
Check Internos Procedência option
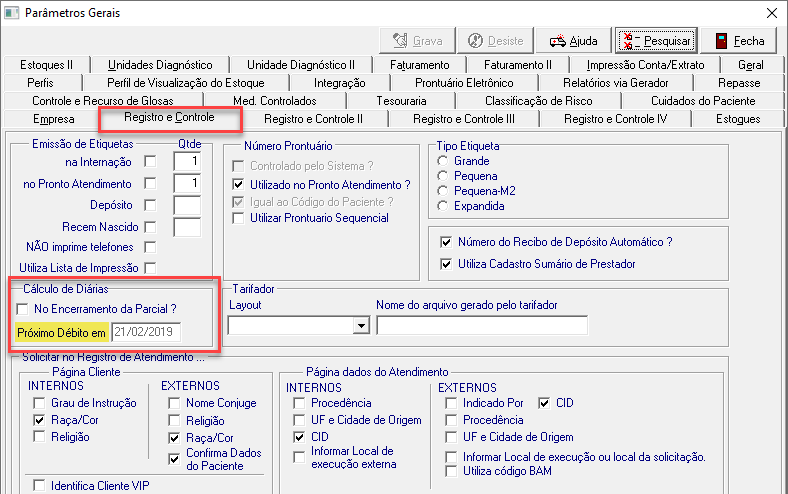coord(299,403)
